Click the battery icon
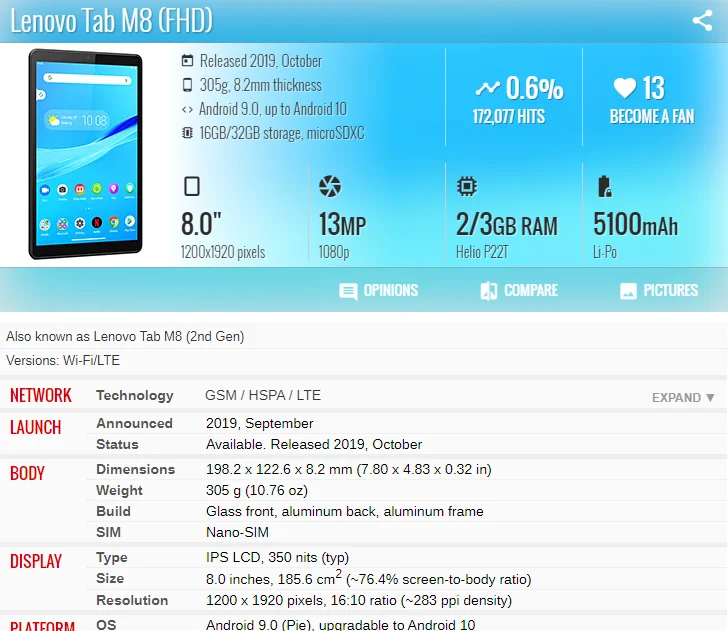 coord(604,186)
